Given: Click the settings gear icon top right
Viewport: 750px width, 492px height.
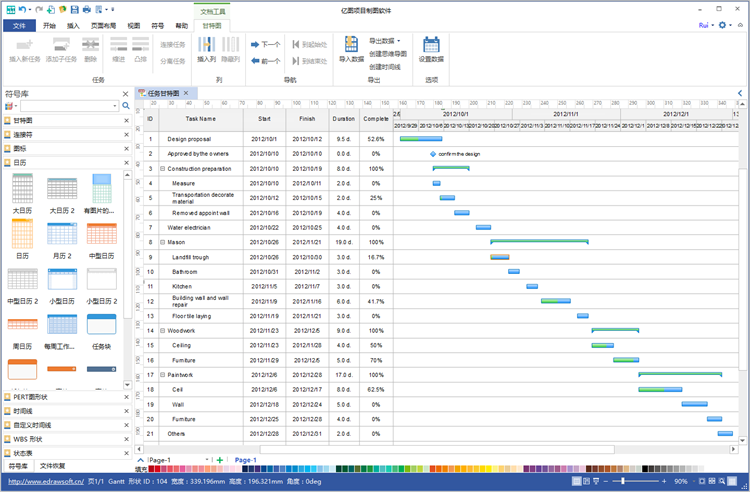Looking at the screenshot, I should click(x=722, y=25).
